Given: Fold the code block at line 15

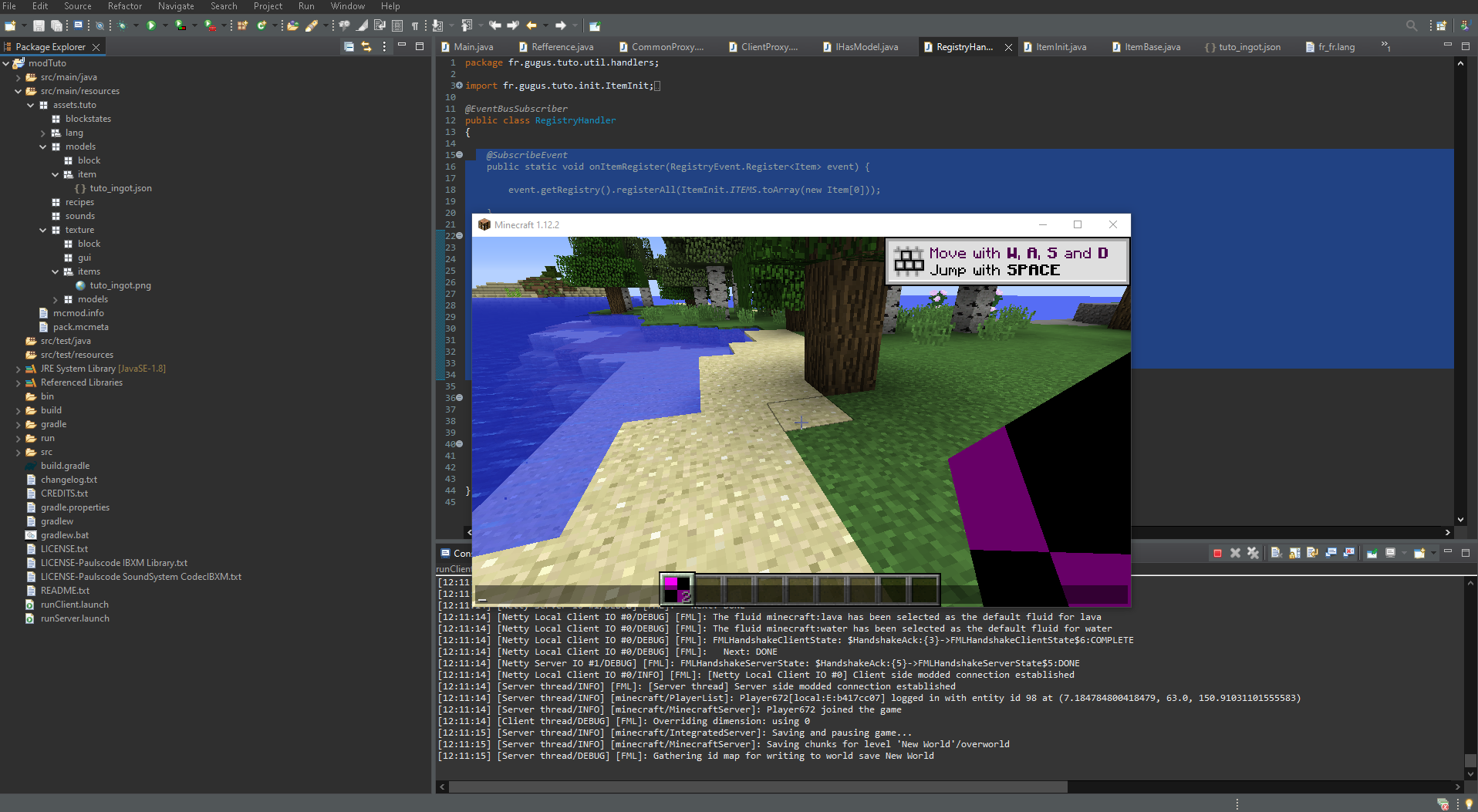Looking at the screenshot, I should click(x=460, y=155).
